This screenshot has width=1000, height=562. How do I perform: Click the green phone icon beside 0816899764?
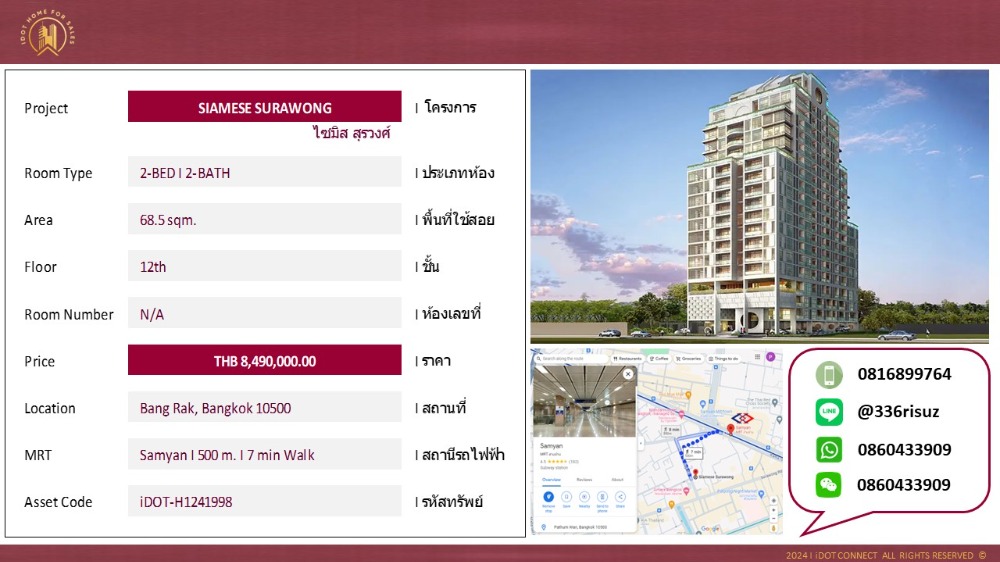click(828, 374)
